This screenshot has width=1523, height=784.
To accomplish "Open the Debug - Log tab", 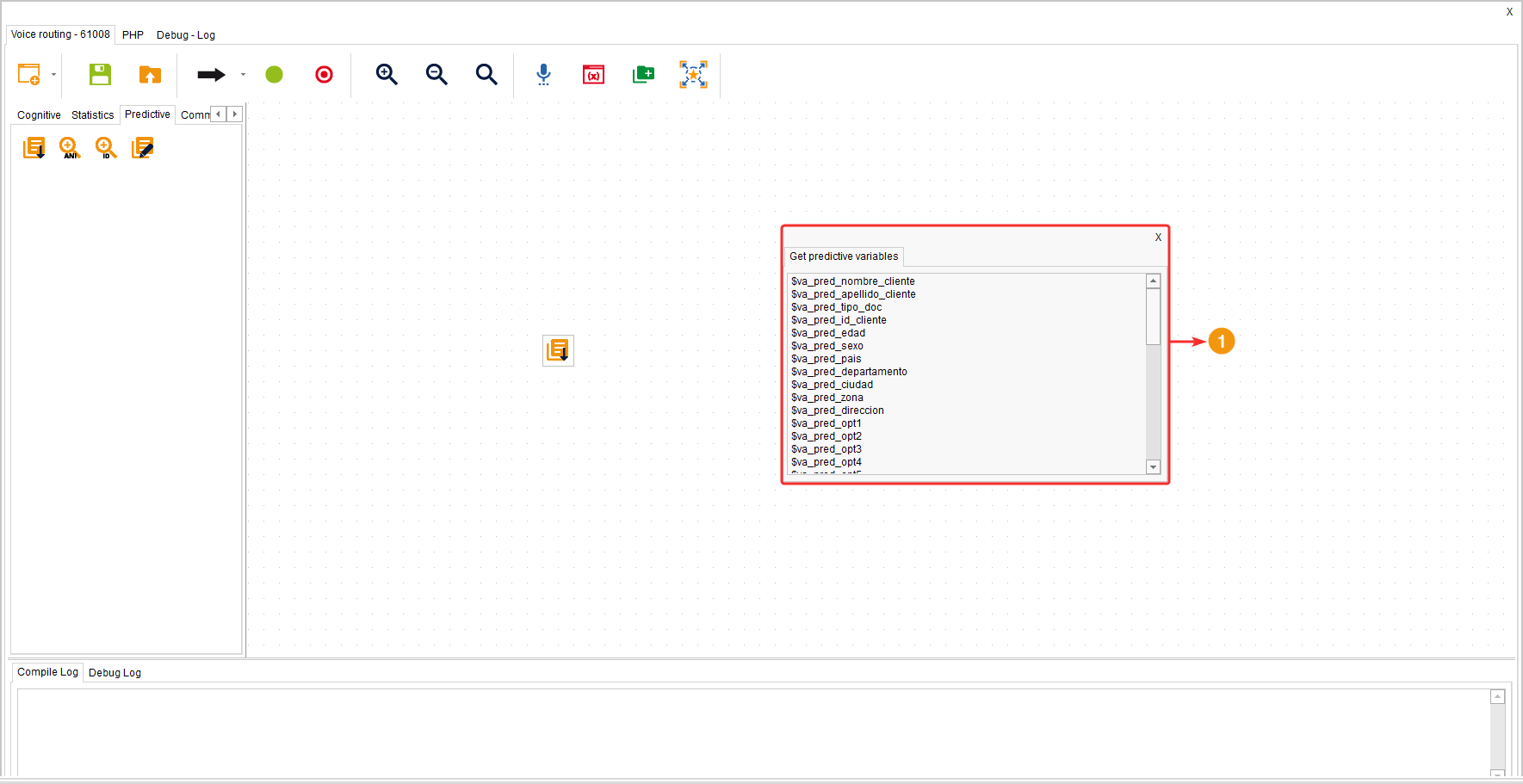I will click(x=186, y=35).
